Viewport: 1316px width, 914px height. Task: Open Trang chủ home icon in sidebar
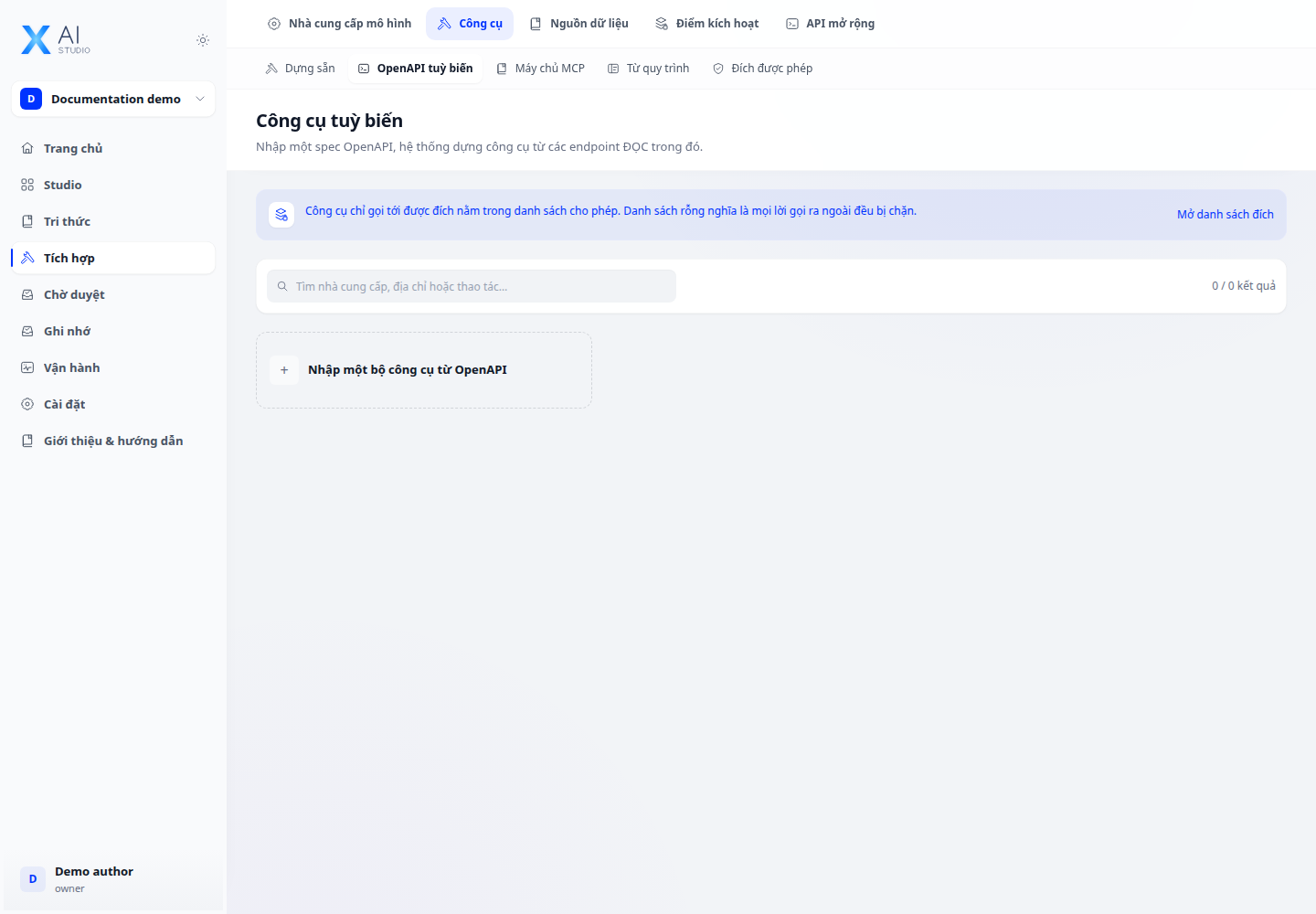click(27, 148)
